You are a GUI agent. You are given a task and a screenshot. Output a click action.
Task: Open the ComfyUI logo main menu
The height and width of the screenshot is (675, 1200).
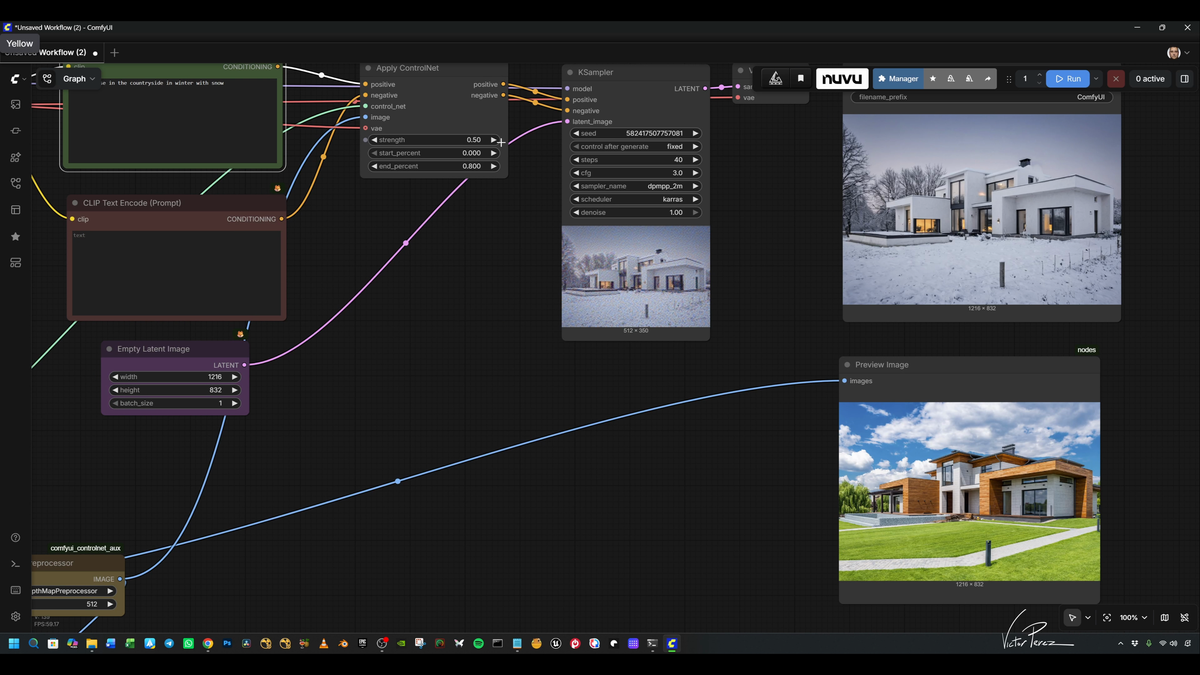tap(15, 78)
